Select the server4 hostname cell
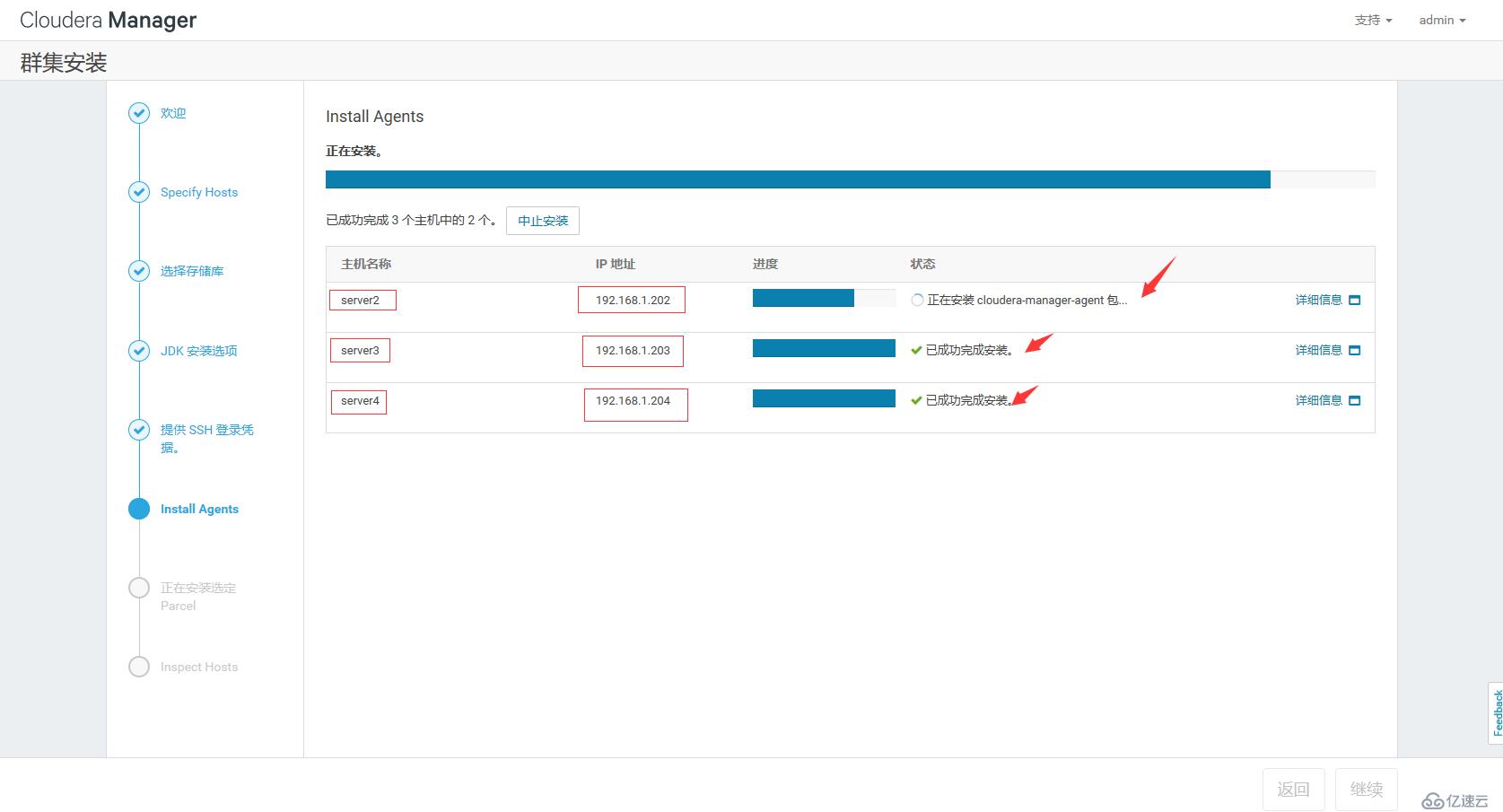Viewport: 1503px width, 812px height. tap(360, 401)
